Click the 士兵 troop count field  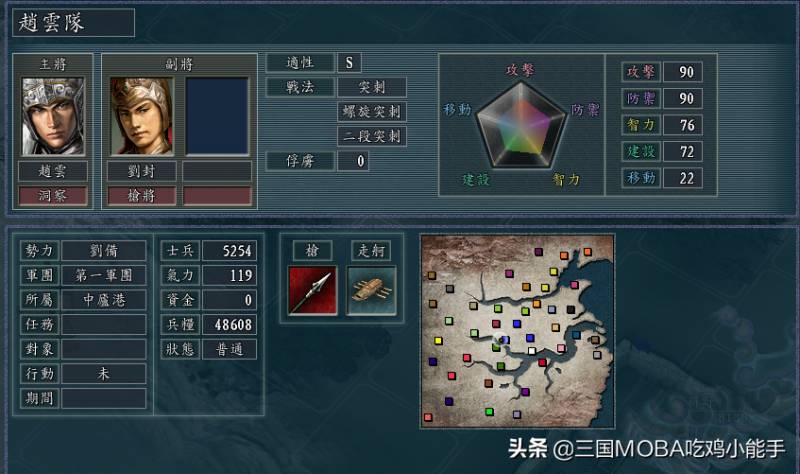tap(229, 251)
